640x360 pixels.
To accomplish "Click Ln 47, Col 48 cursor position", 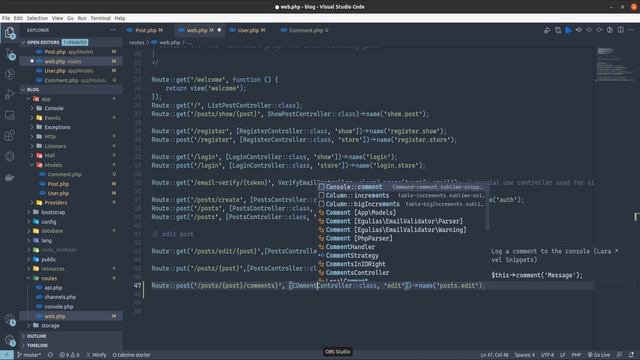I will point(494,355).
